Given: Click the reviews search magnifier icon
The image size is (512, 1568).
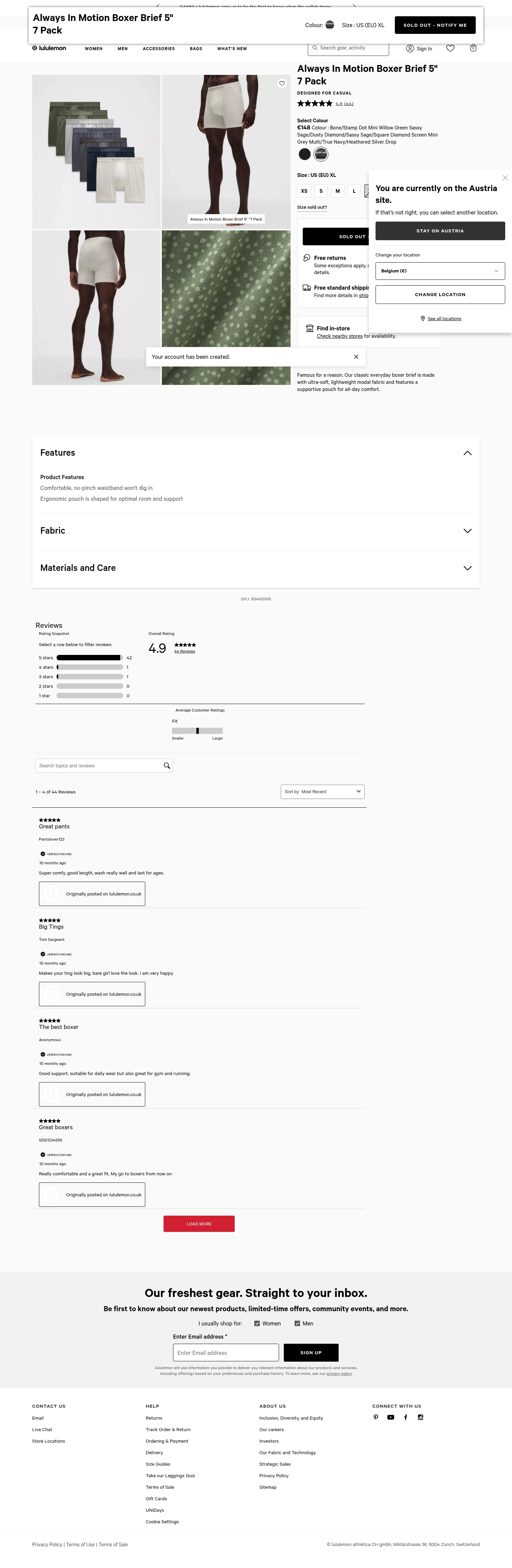Looking at the screenshot, I should click(167, 766).
